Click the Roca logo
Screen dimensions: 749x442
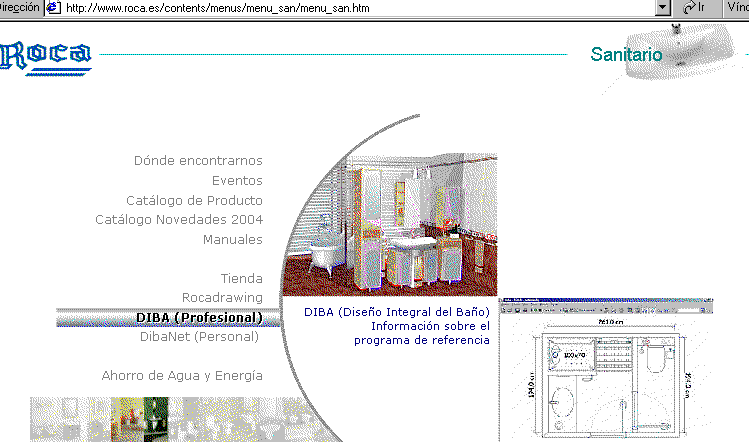coord(45,58)
